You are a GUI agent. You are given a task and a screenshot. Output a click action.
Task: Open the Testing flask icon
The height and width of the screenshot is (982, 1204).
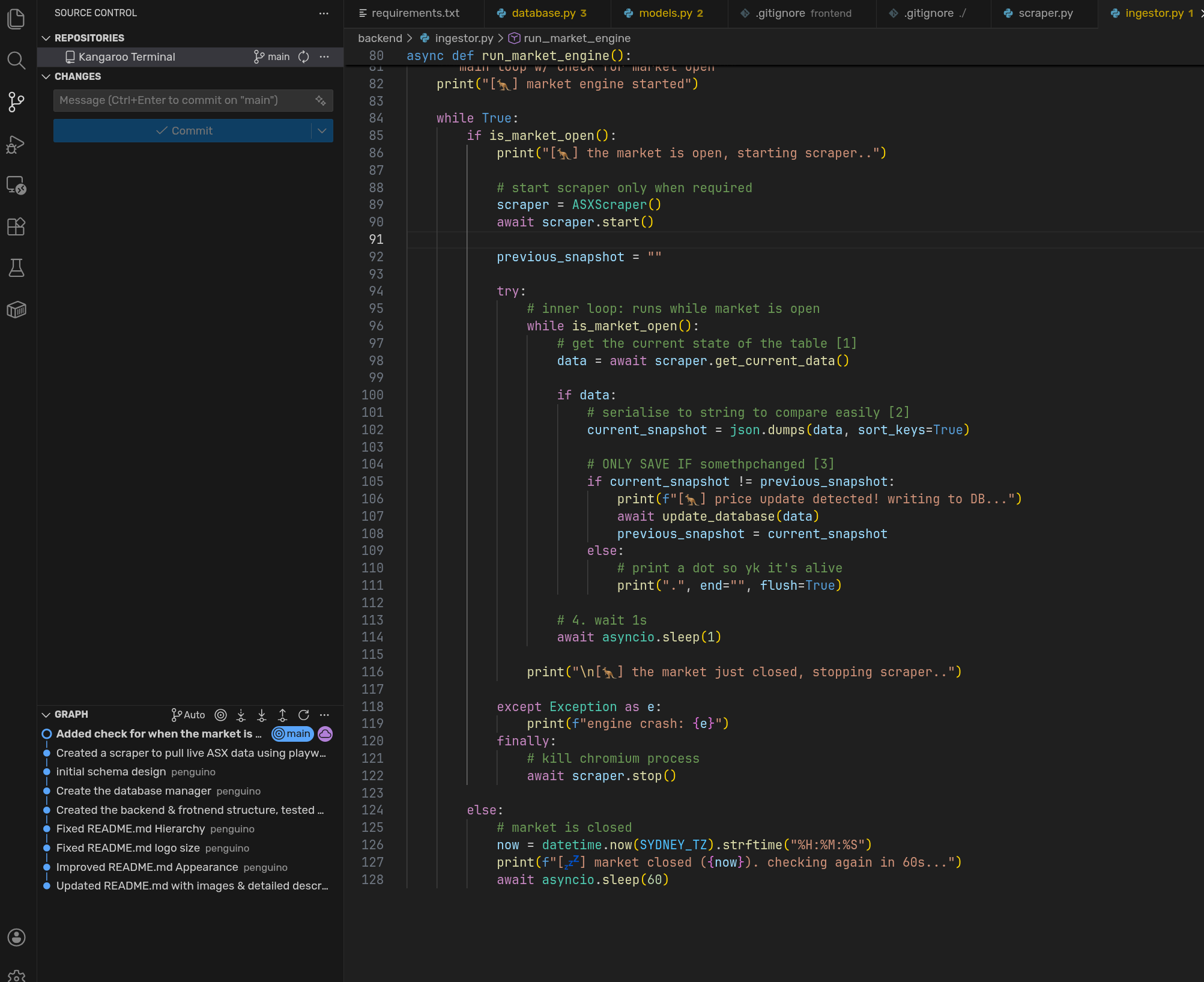[x=16, y=268]
